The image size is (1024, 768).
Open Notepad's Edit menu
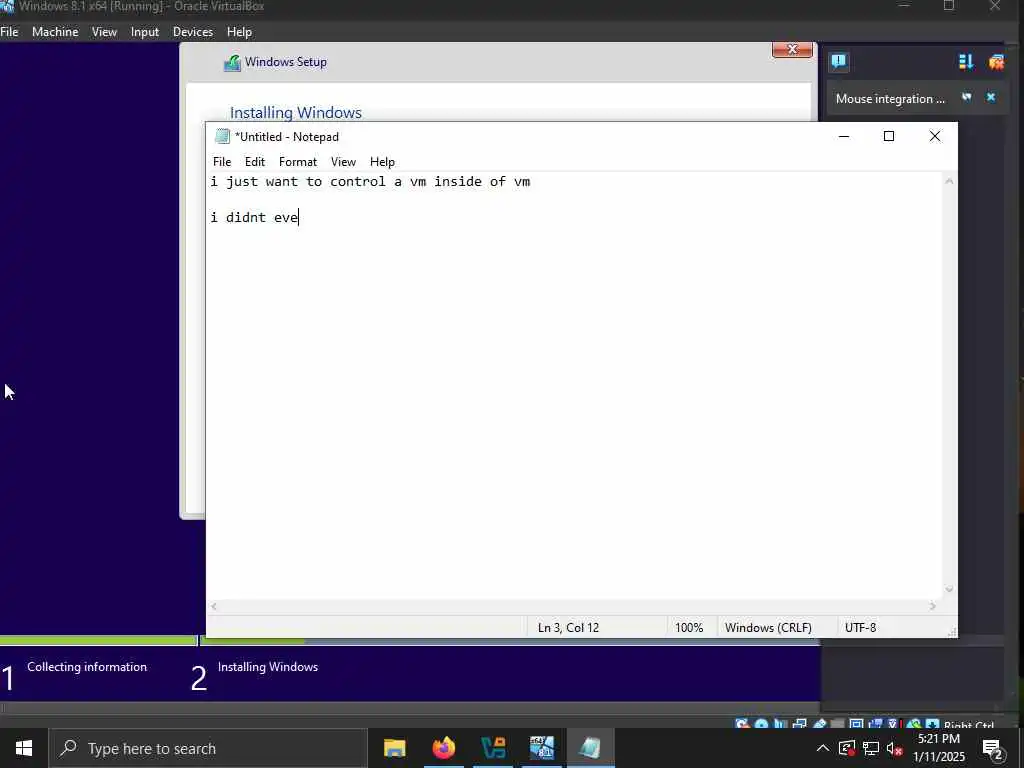[x=255, y=162]
